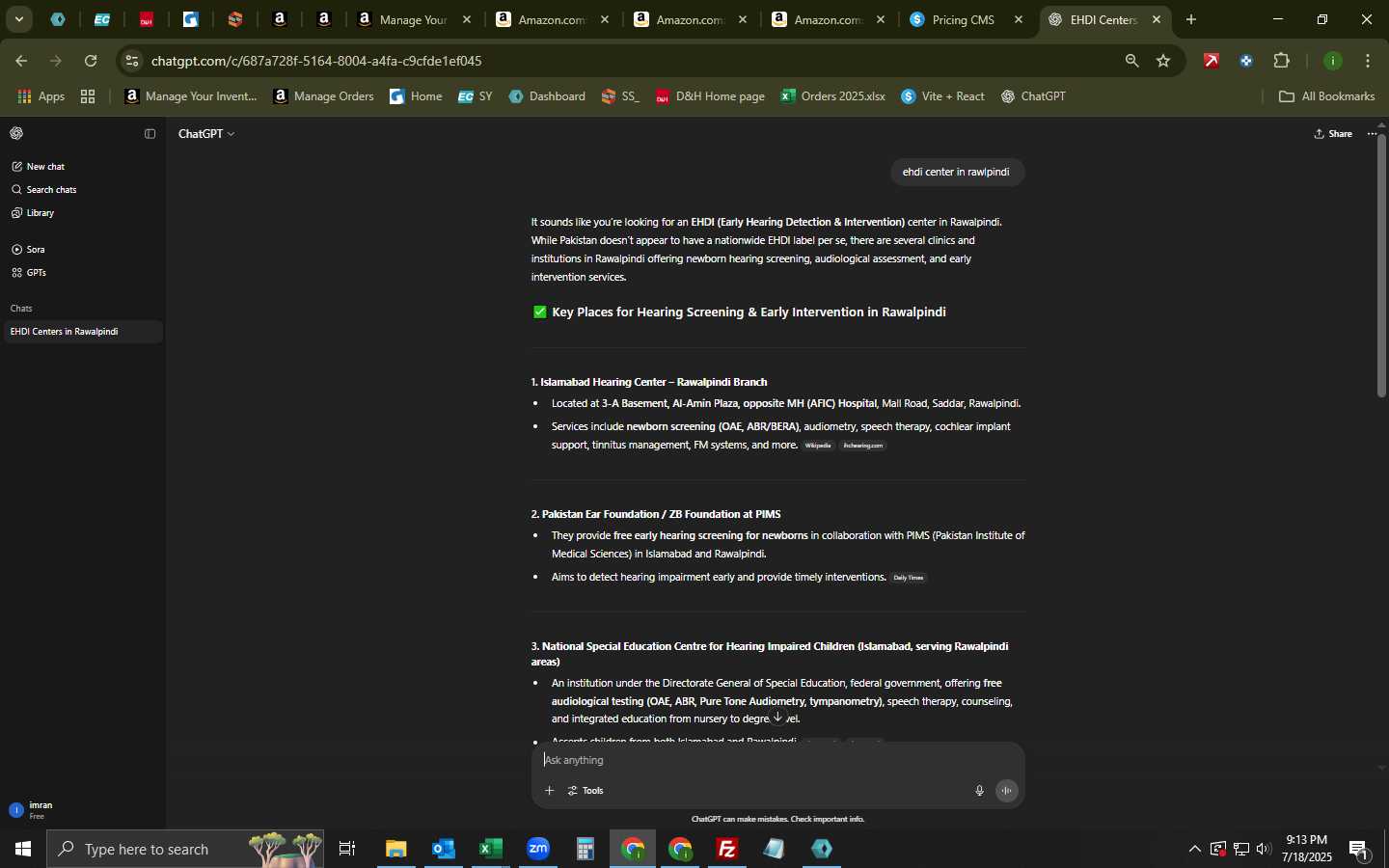Viewport: 1389px width, 868px height.
Task: Collapse the sidebar with the panel toggle
Action: [x=150, y=134]
